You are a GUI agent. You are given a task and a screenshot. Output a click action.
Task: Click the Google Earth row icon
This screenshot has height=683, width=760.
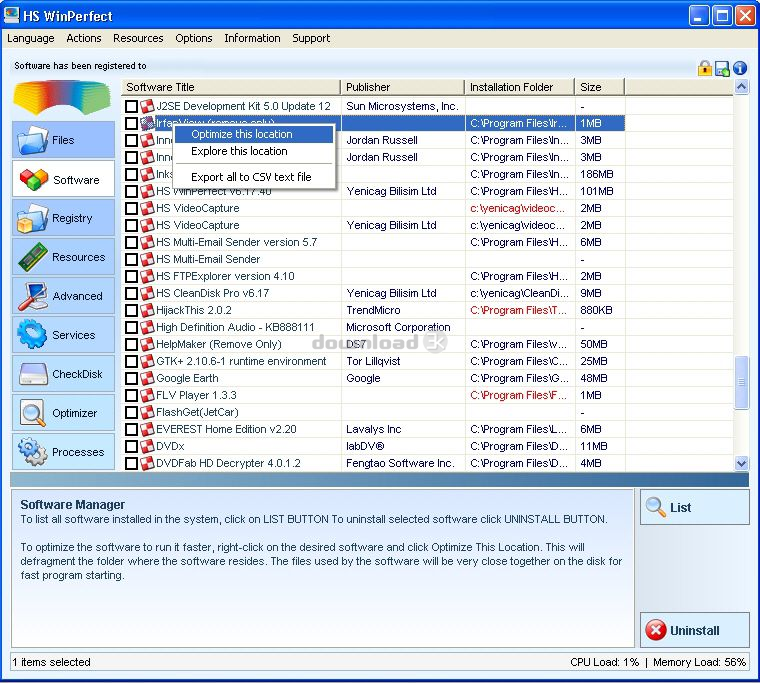147,378
